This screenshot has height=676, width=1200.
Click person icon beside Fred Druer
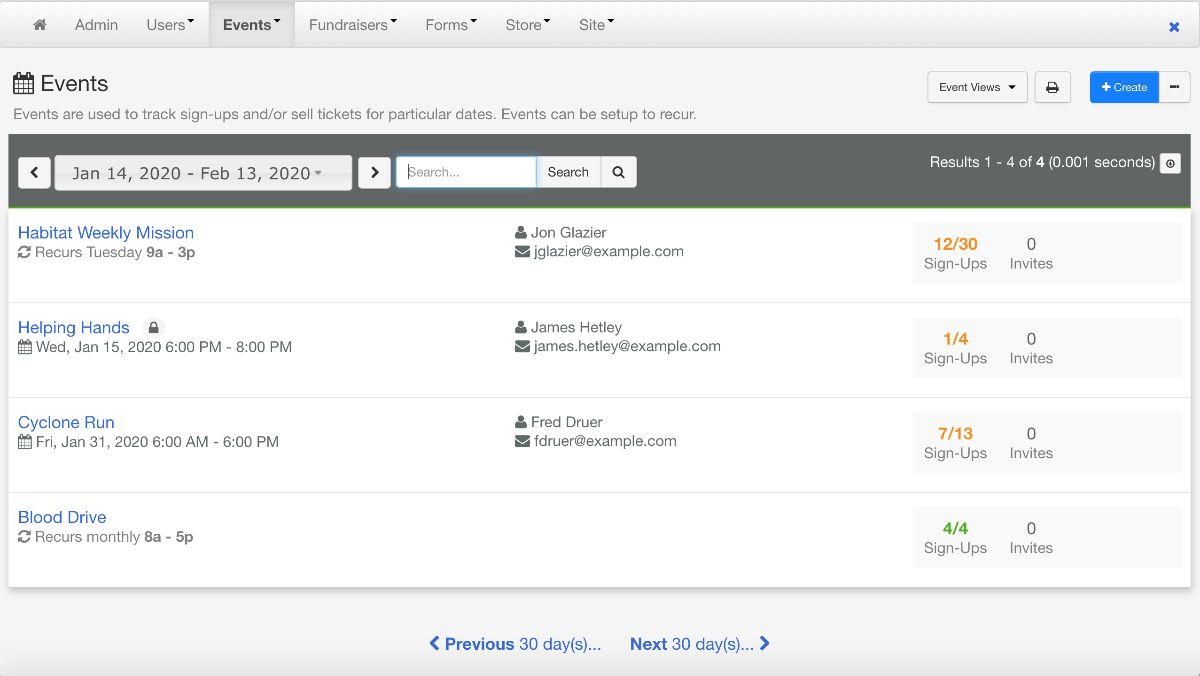[521, 422]
